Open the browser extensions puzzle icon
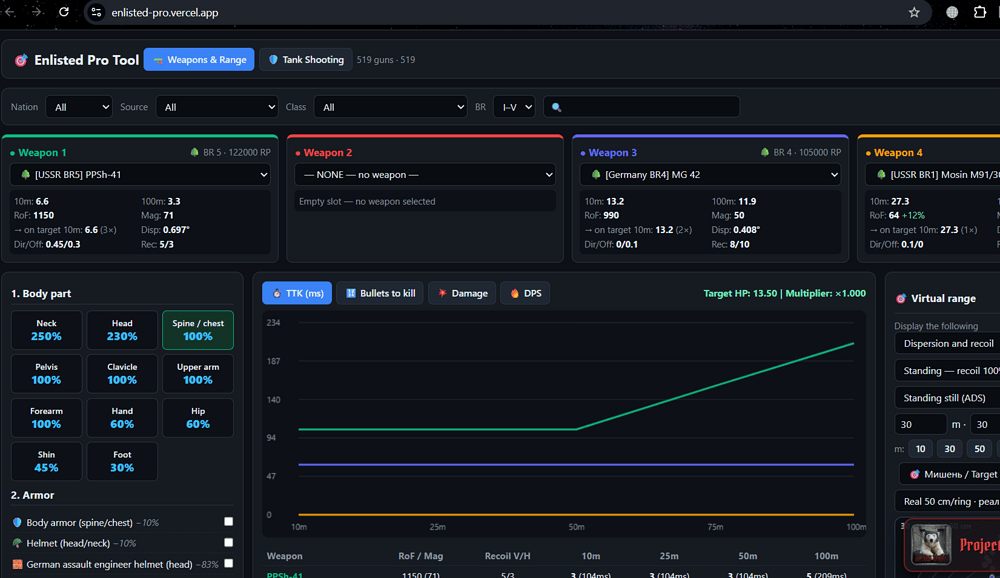This screenshot has height=578, width=1000. 980,12
